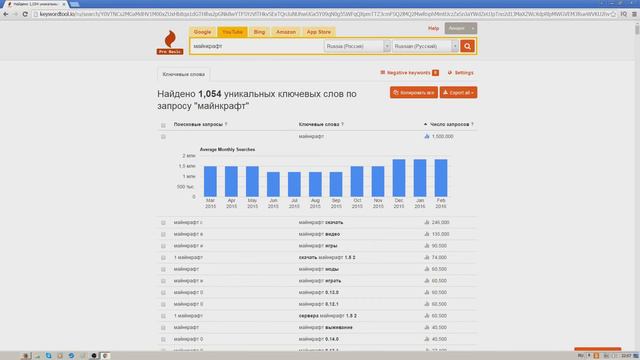Click the help question mark beside Поисковые запросы
The image size is (640, 360).
coord(226,124)
